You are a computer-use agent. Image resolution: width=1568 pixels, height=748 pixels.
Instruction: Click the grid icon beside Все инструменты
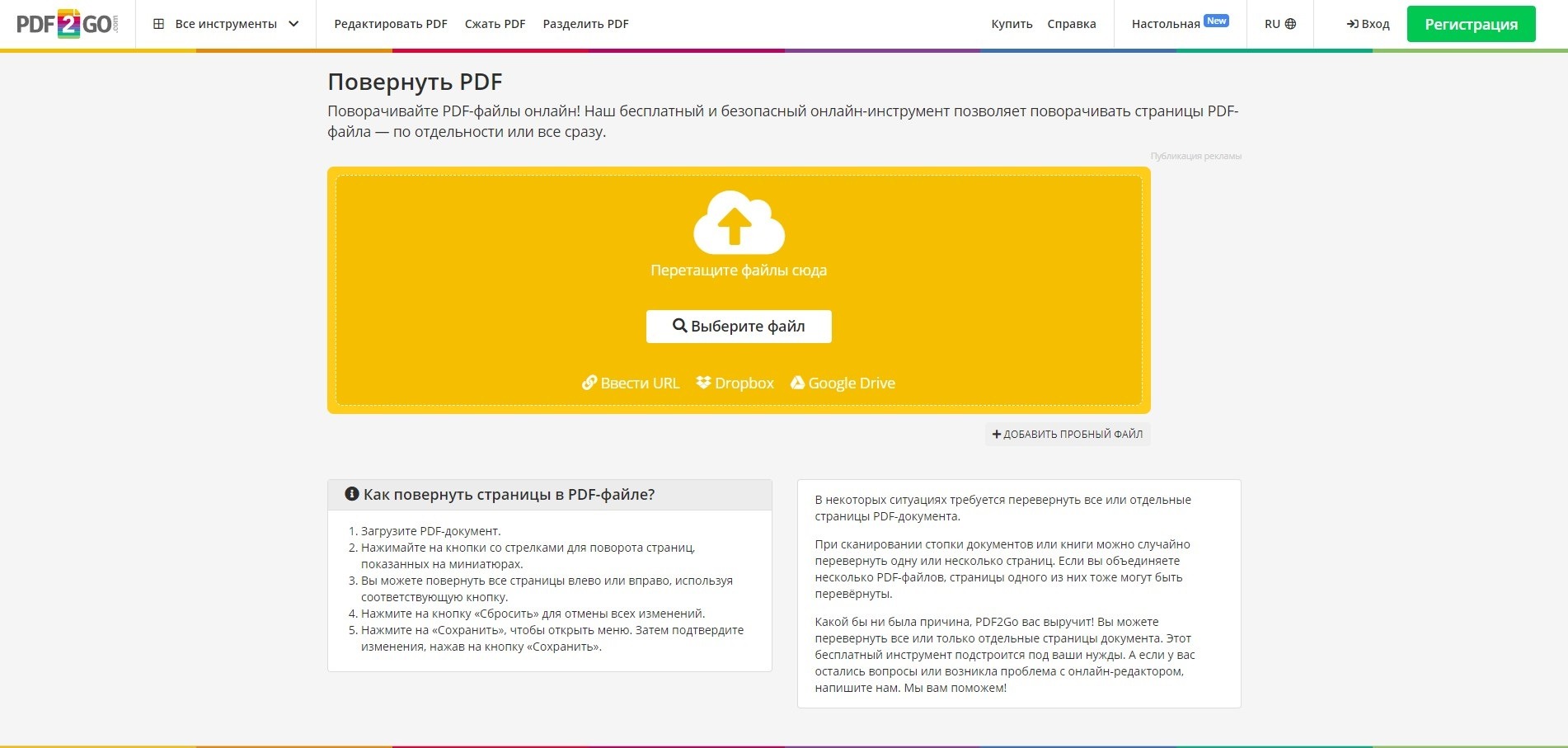[159, 24]
